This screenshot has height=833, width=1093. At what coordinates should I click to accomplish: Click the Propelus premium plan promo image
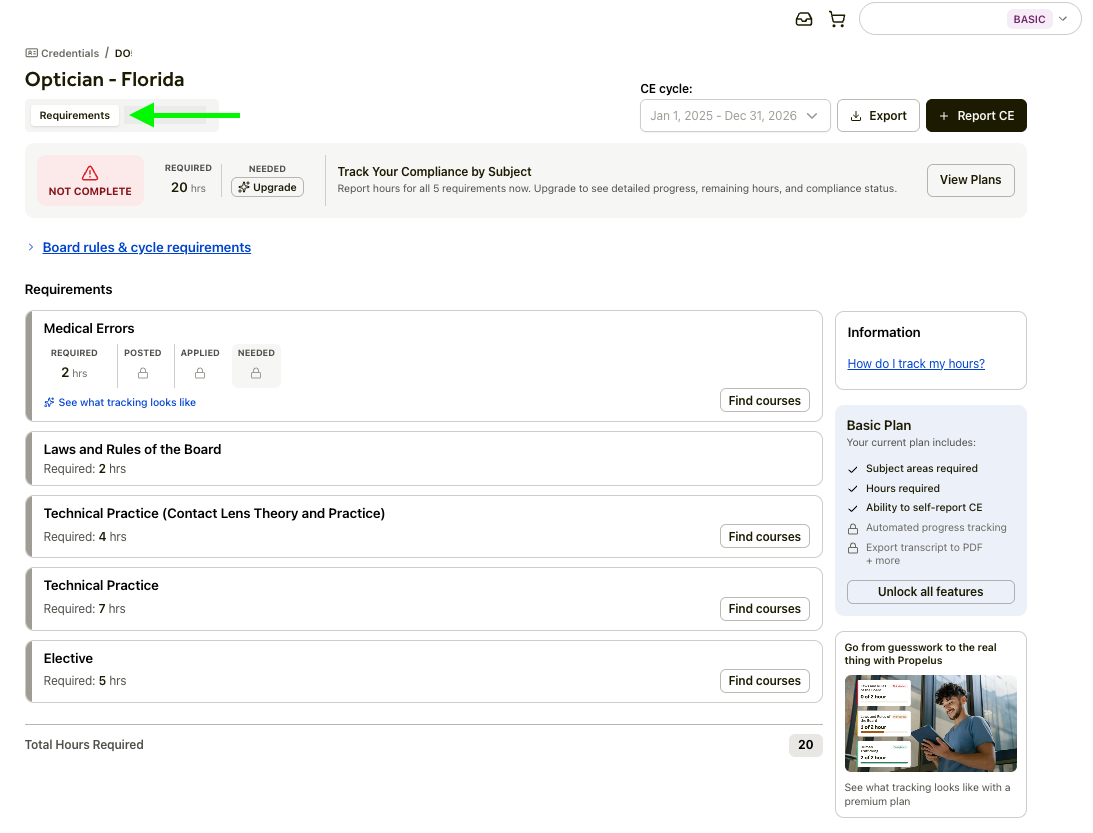tap(930, 723)
